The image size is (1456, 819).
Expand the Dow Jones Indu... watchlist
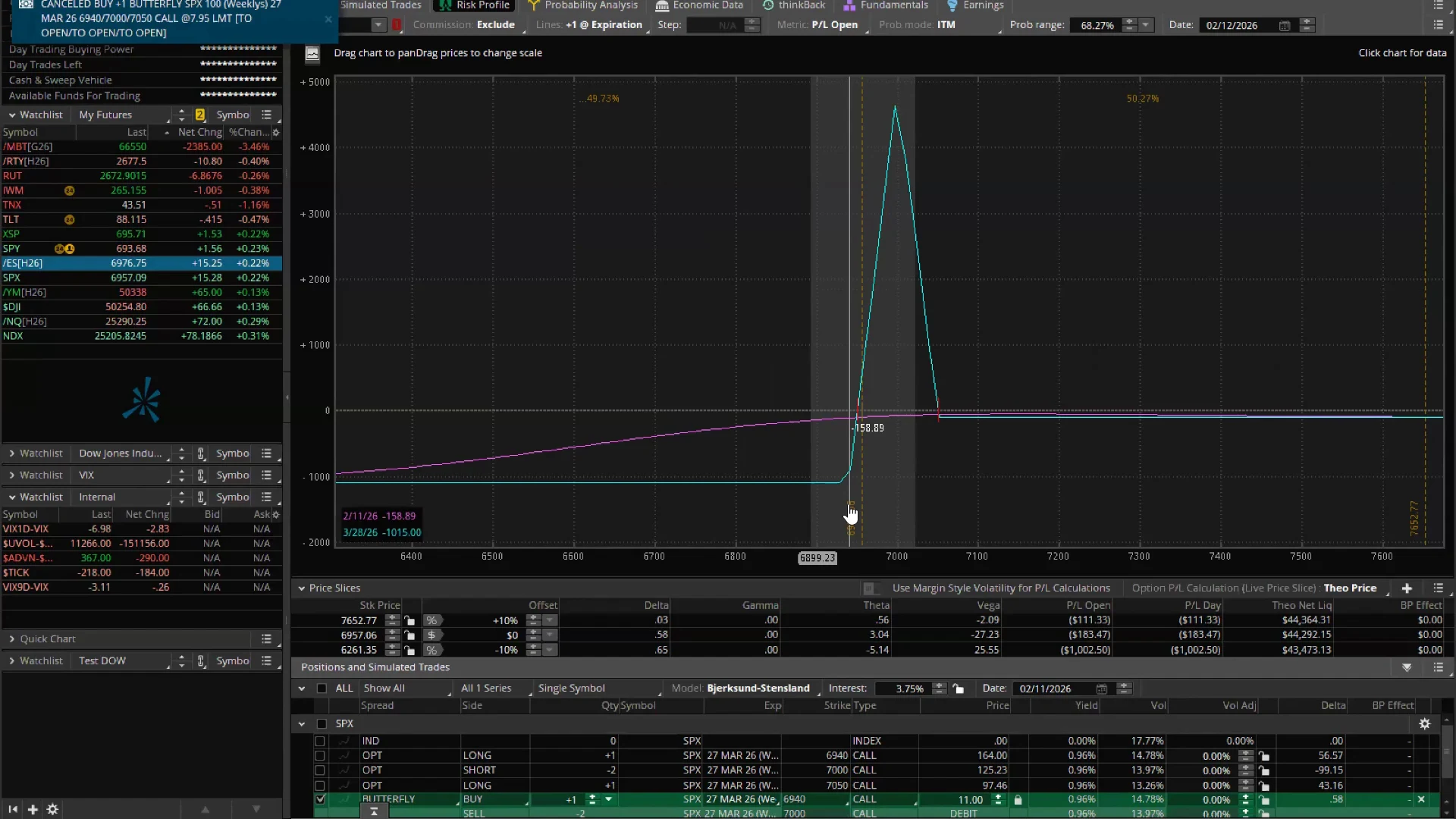pos(12,453)
